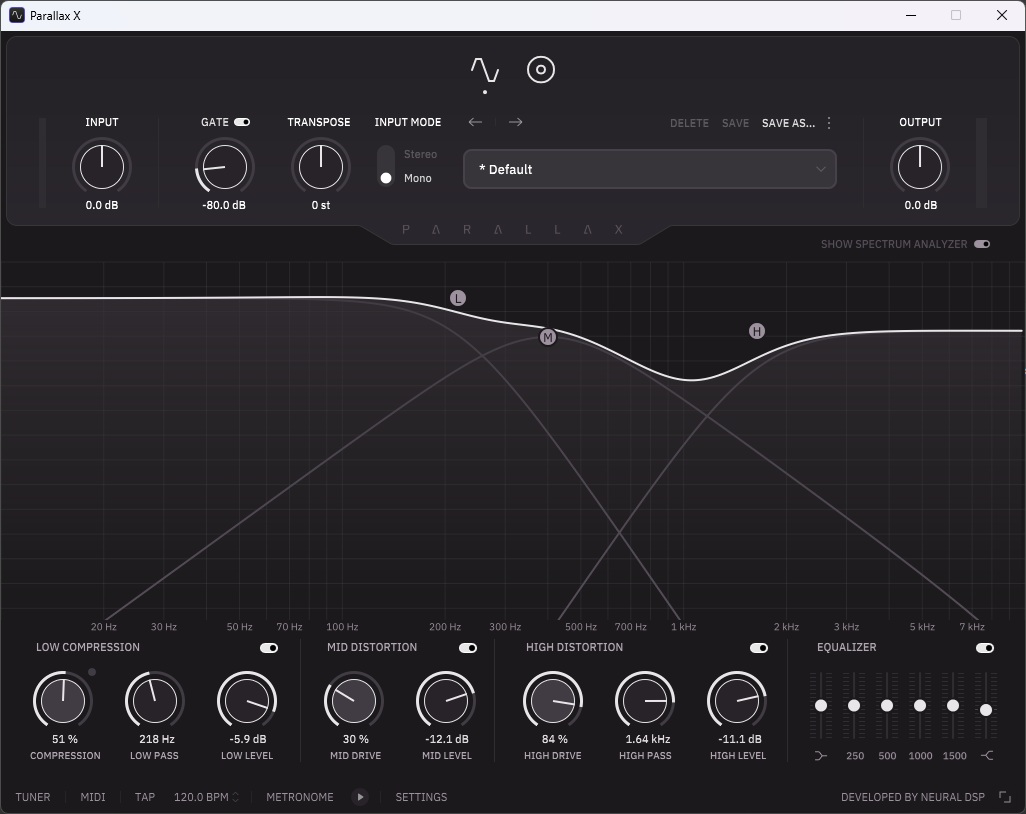Viewport: 1026px width, 814px height.
Task: Click the 1500 Hz EQ slider
Action: tap(953, 705)
